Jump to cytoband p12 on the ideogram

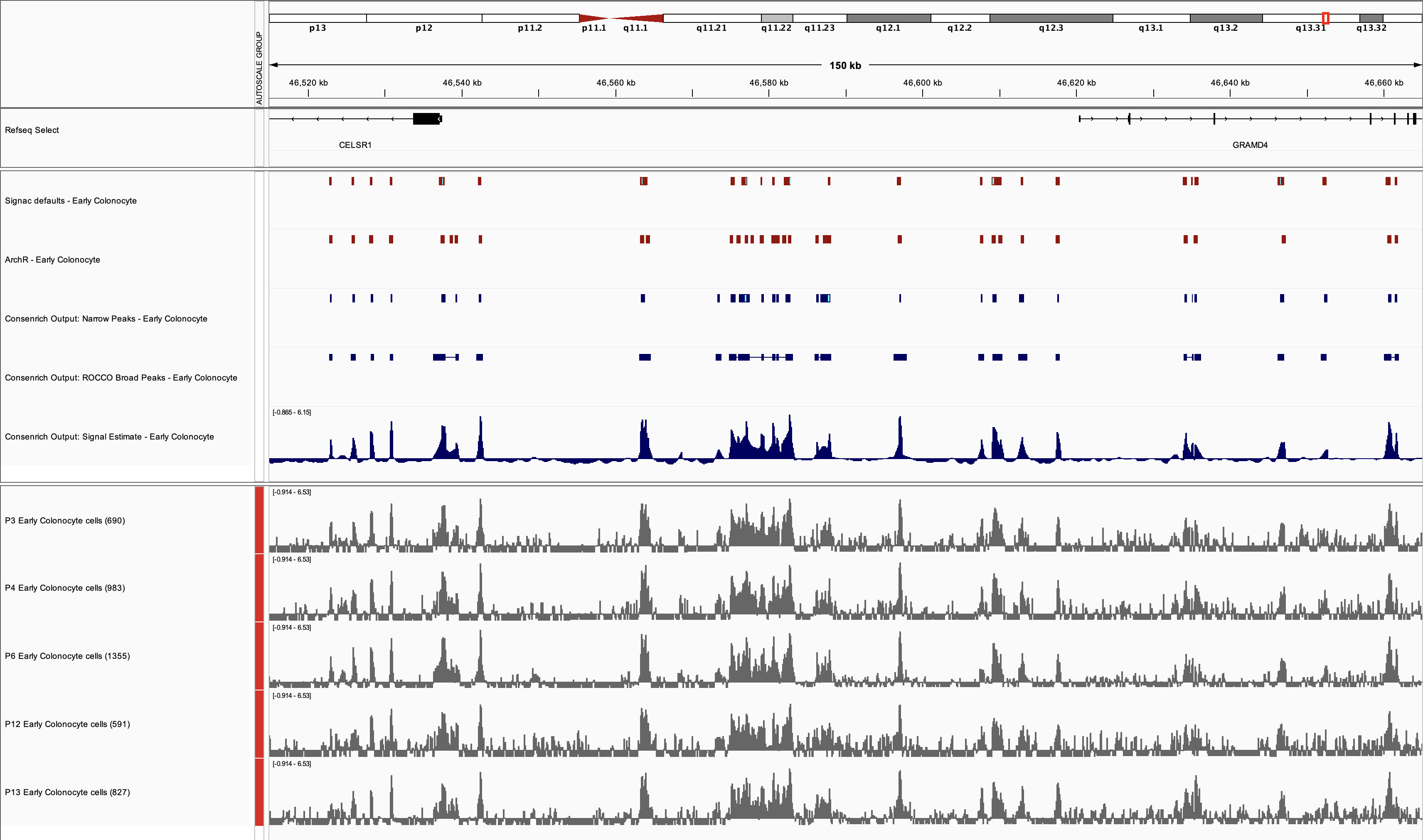[x=424, y=18]
